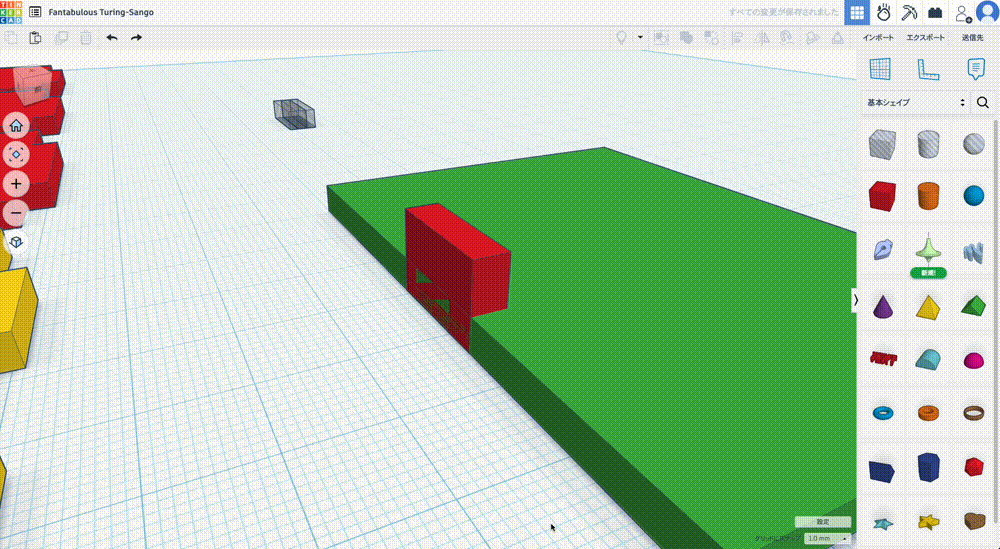The image size is (1000, 549).
Task: Zoom out using the minus button
Action: pyautogui.click(x=17, y=213)
